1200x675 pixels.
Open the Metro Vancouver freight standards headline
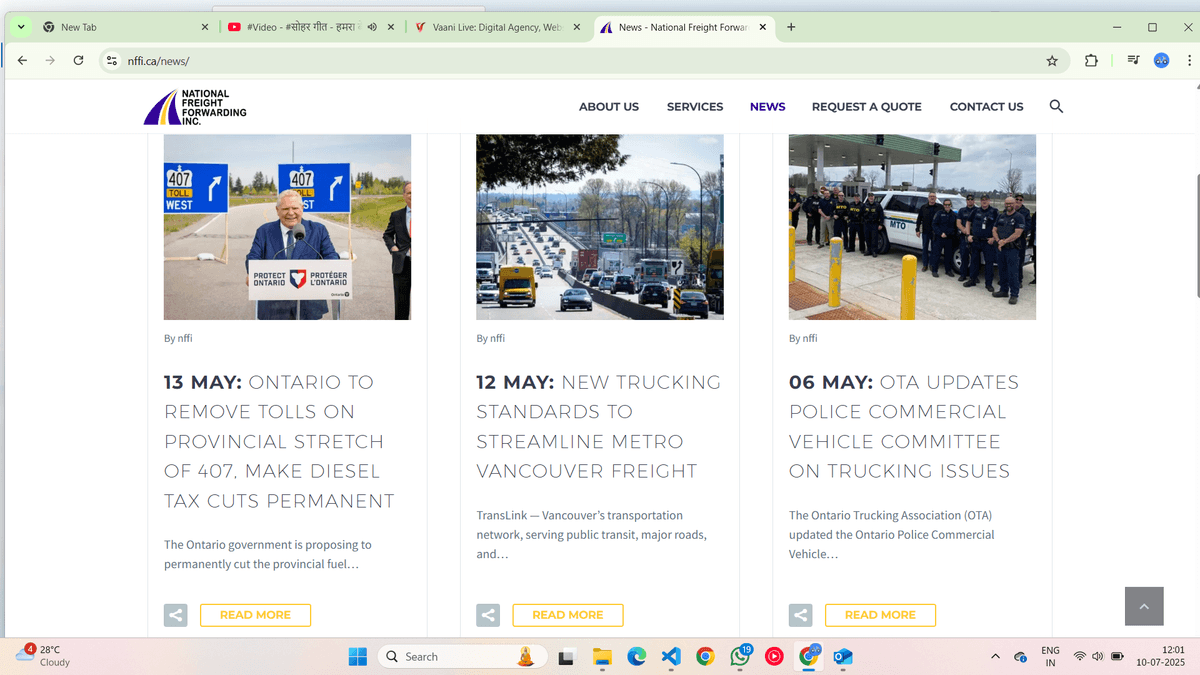point(599,426)
